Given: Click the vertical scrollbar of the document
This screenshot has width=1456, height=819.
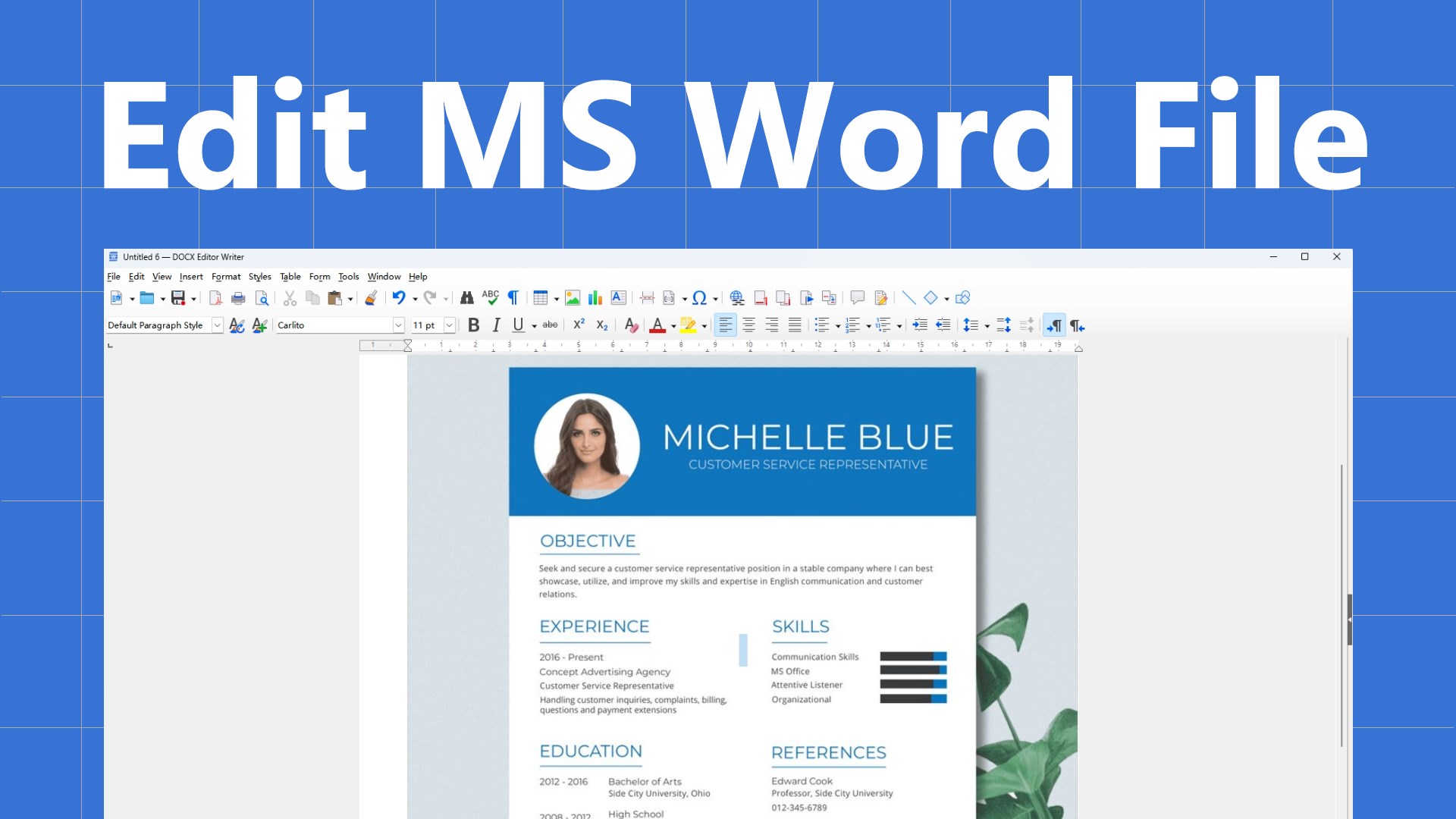Looking at the screenshot, I should pyautogui.click(x=1341, y=605).
